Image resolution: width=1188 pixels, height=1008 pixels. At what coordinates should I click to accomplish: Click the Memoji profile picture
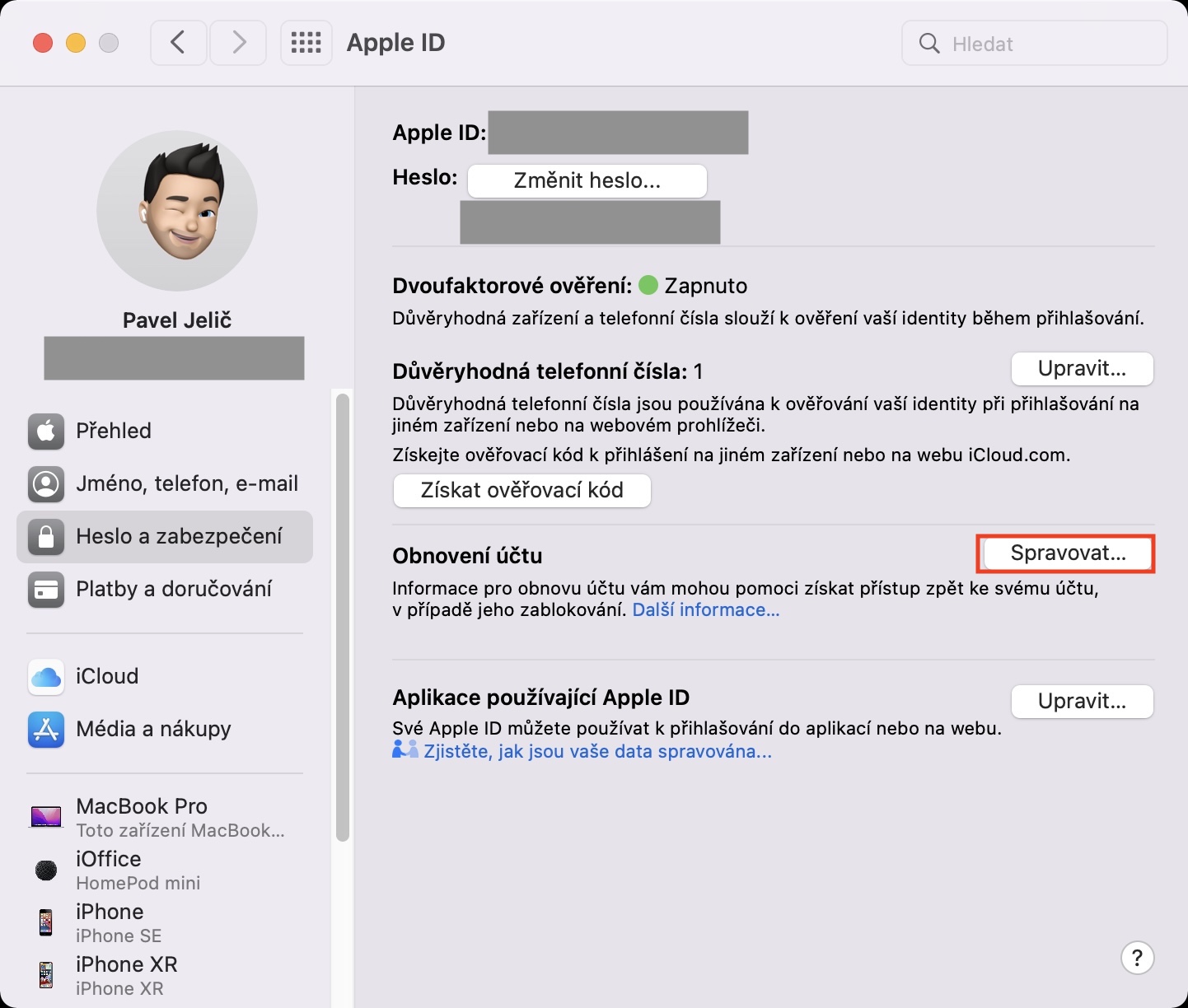coord(177,211)
